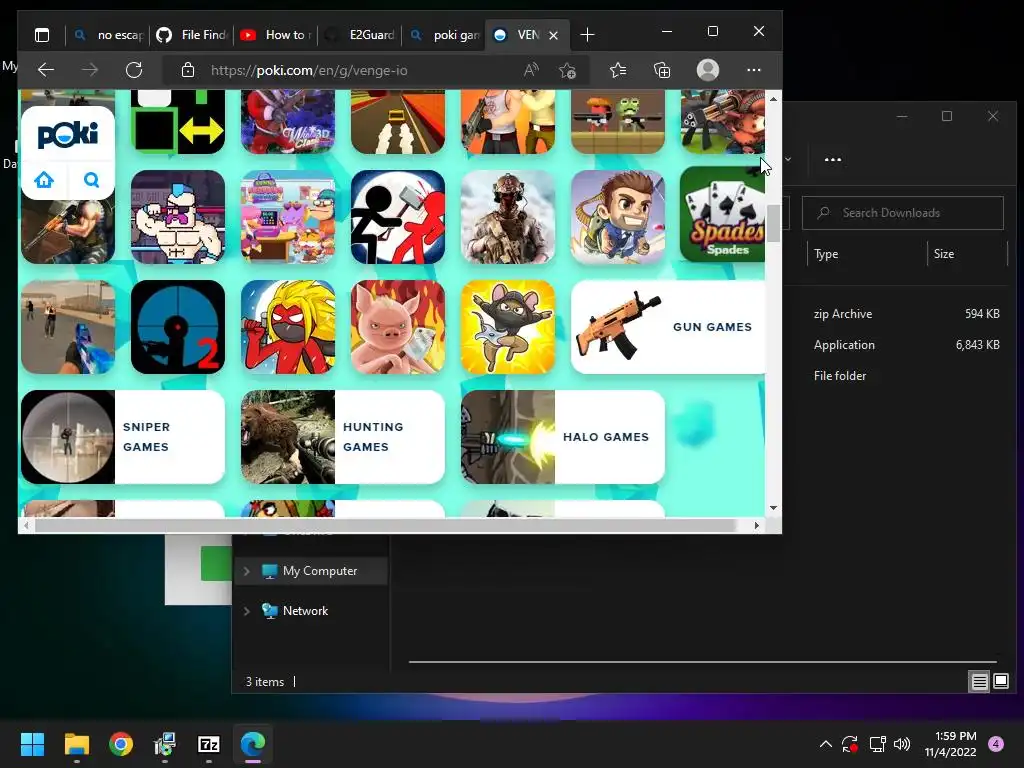1024x768 pixels.
Task: Open the yellow taxi road game thumbnail
Action: pyautogui.click(x=398, y=121)
